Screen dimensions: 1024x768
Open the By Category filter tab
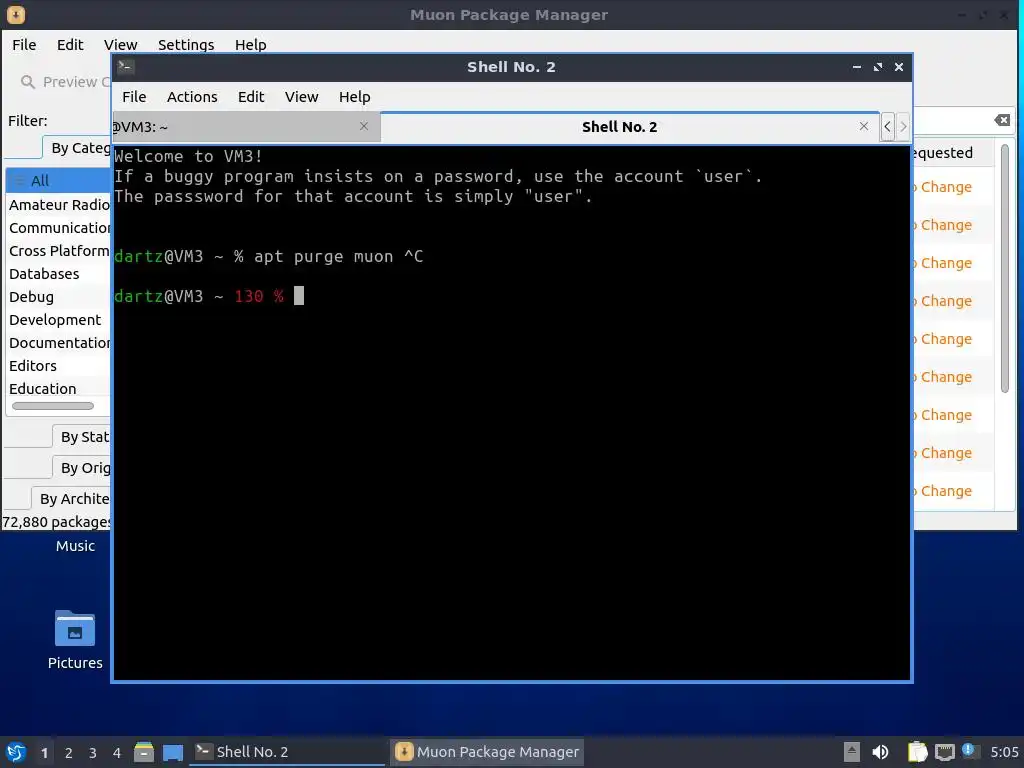click(78, 148)
